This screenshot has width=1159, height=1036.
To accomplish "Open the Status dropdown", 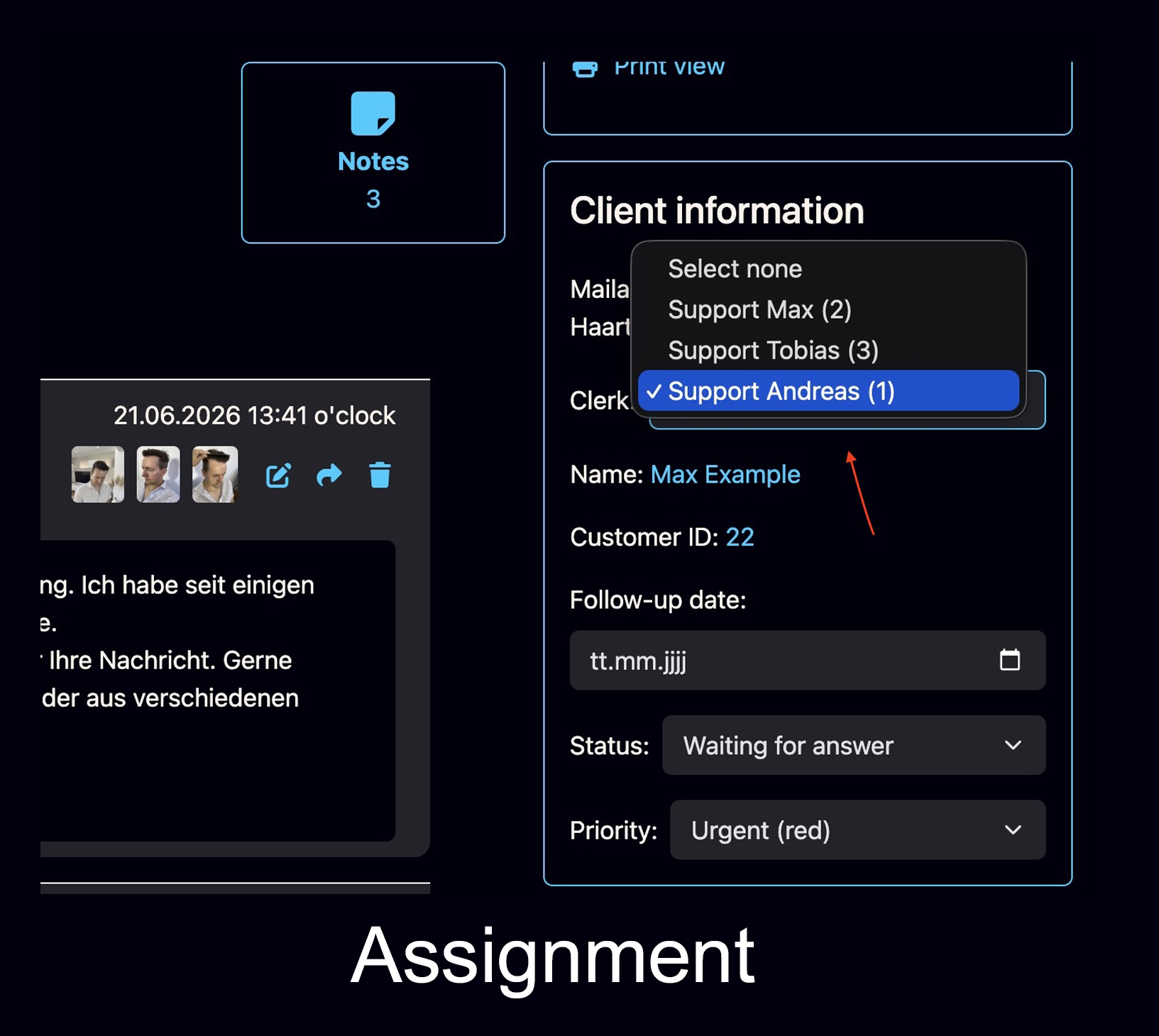I will click(854, 745).
